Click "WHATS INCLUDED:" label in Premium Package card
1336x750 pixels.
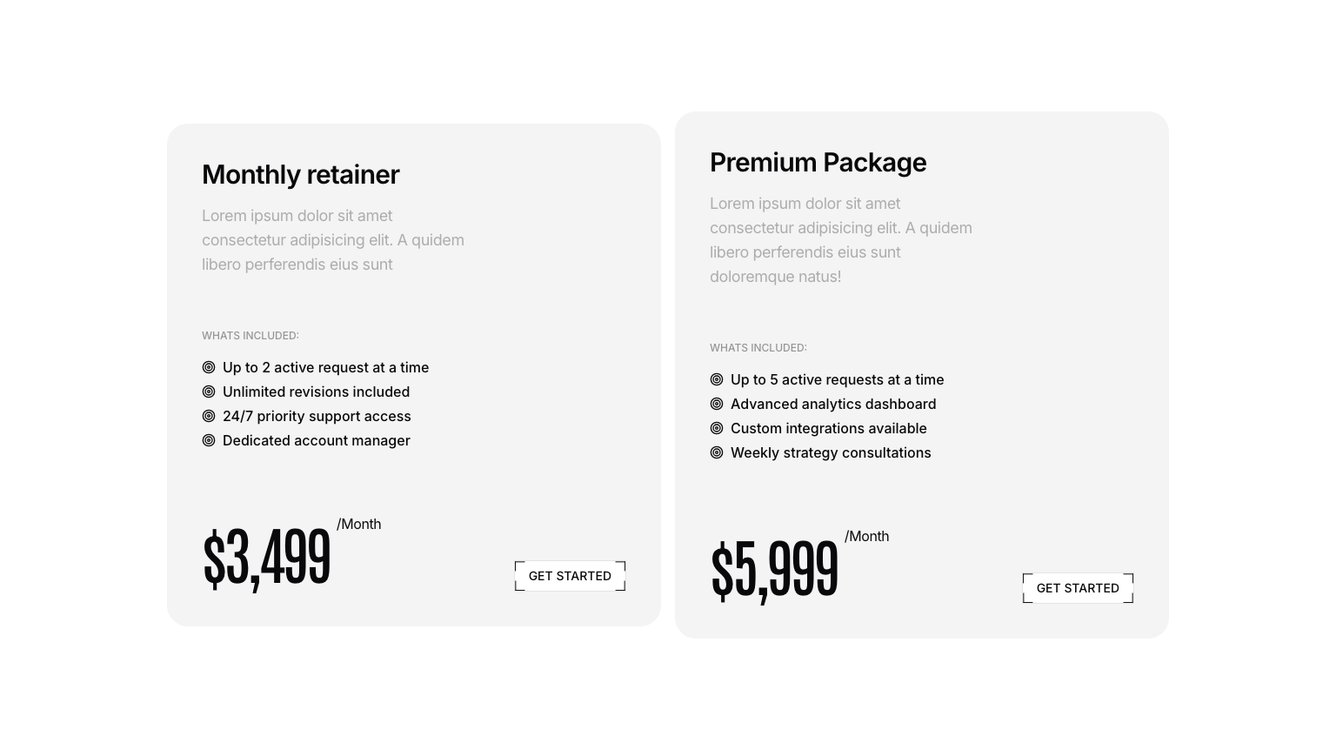click(x=758, y=348)
